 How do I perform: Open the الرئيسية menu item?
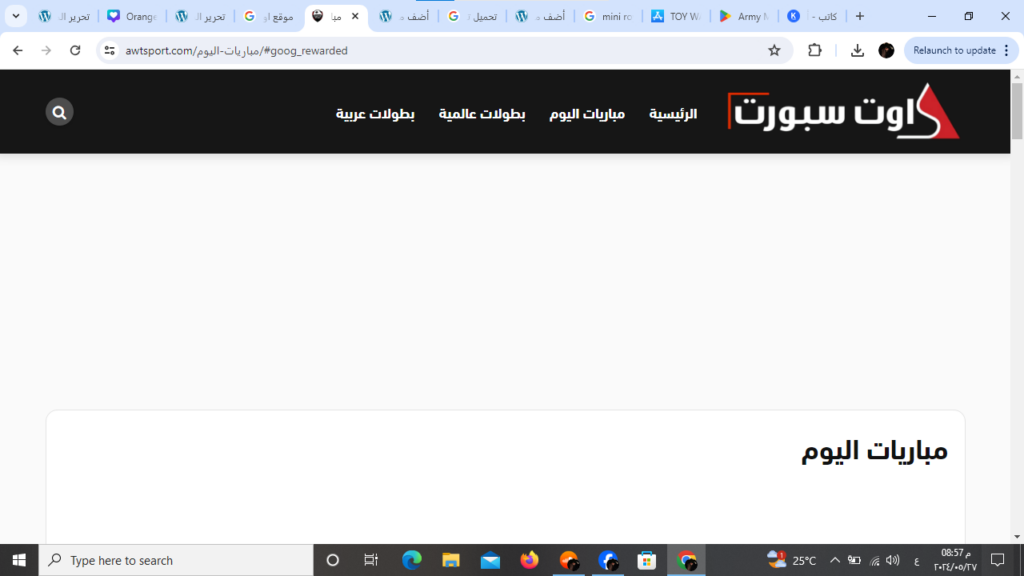(x=673, y=114)
